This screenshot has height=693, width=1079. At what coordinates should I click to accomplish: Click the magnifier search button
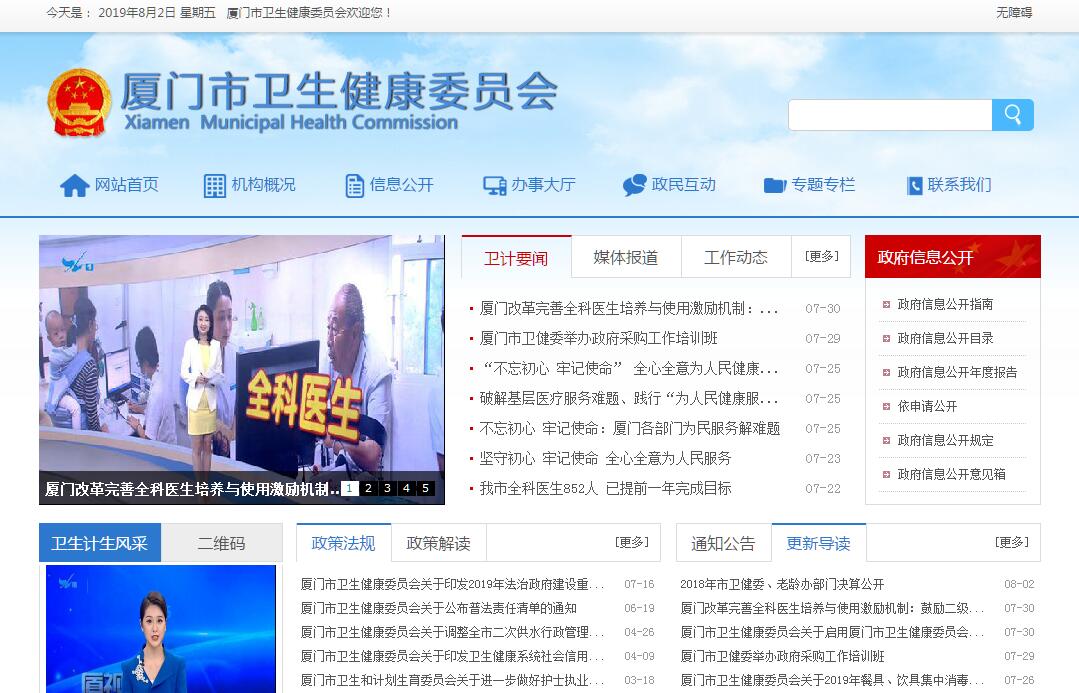(1012, 115)
